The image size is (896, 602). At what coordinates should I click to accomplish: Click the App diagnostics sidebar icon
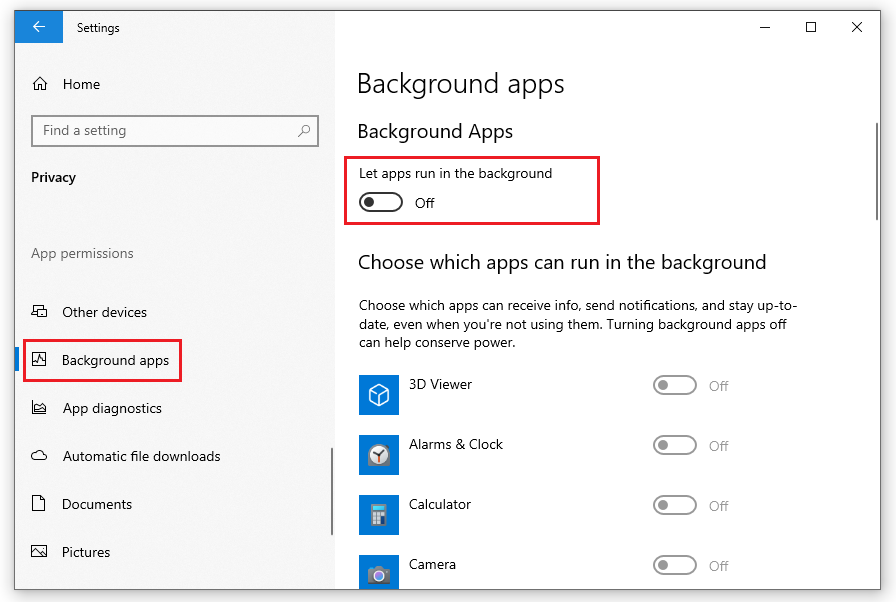coord(38,408)
